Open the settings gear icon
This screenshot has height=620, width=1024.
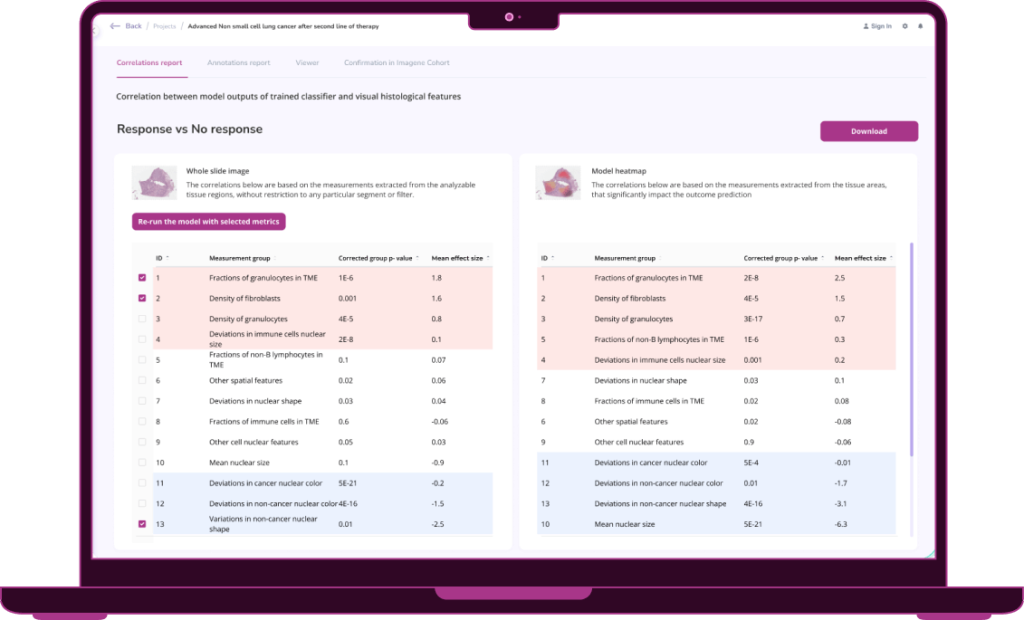pos(904,26)
